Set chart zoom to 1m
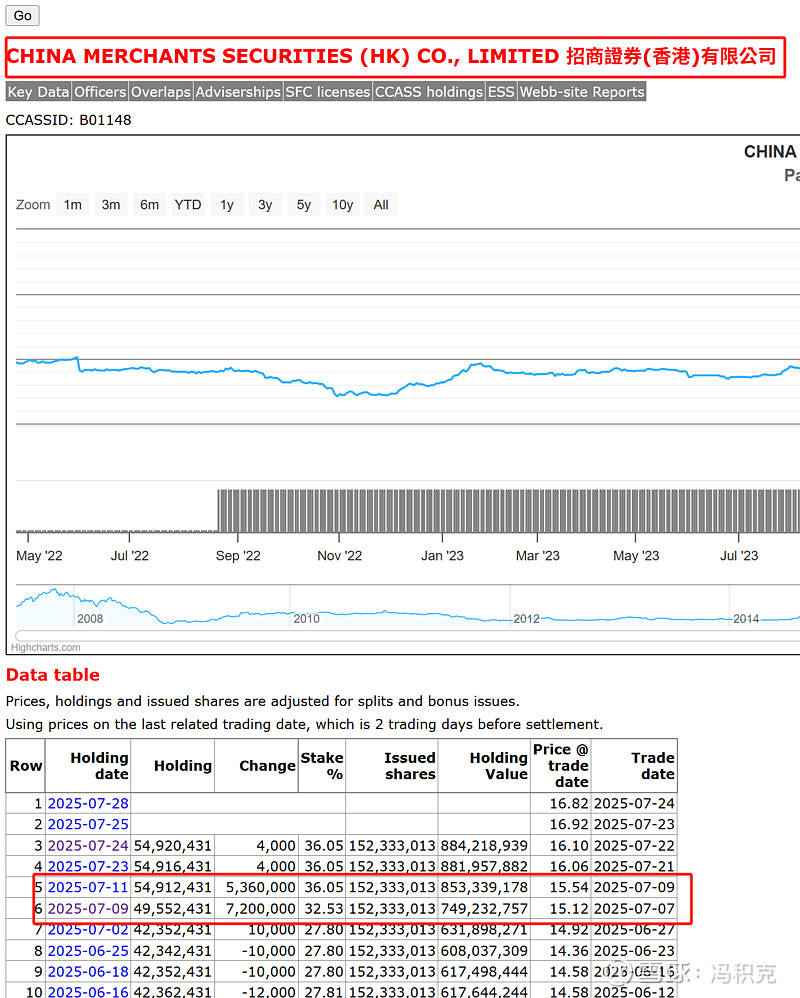This screenshot has width=800, height=998. click(x=73, y=205)
